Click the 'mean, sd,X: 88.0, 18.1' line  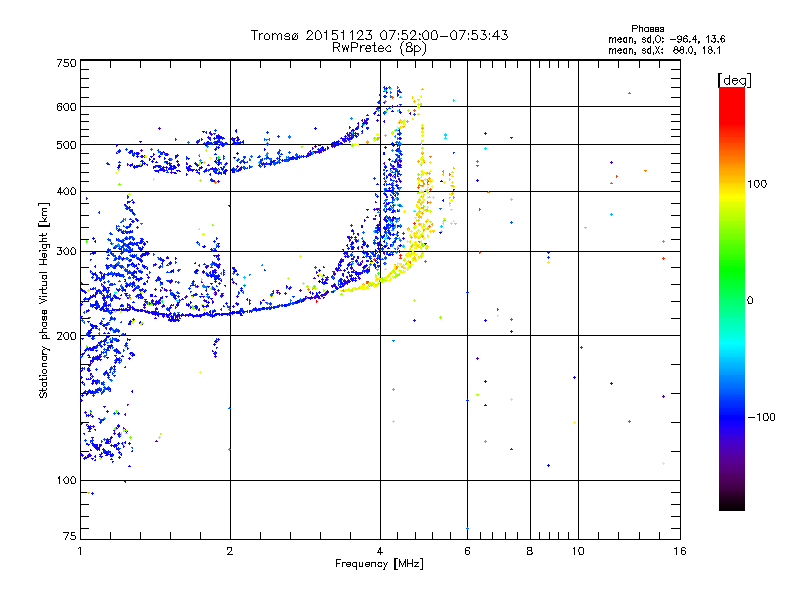(x=664, y=50)
